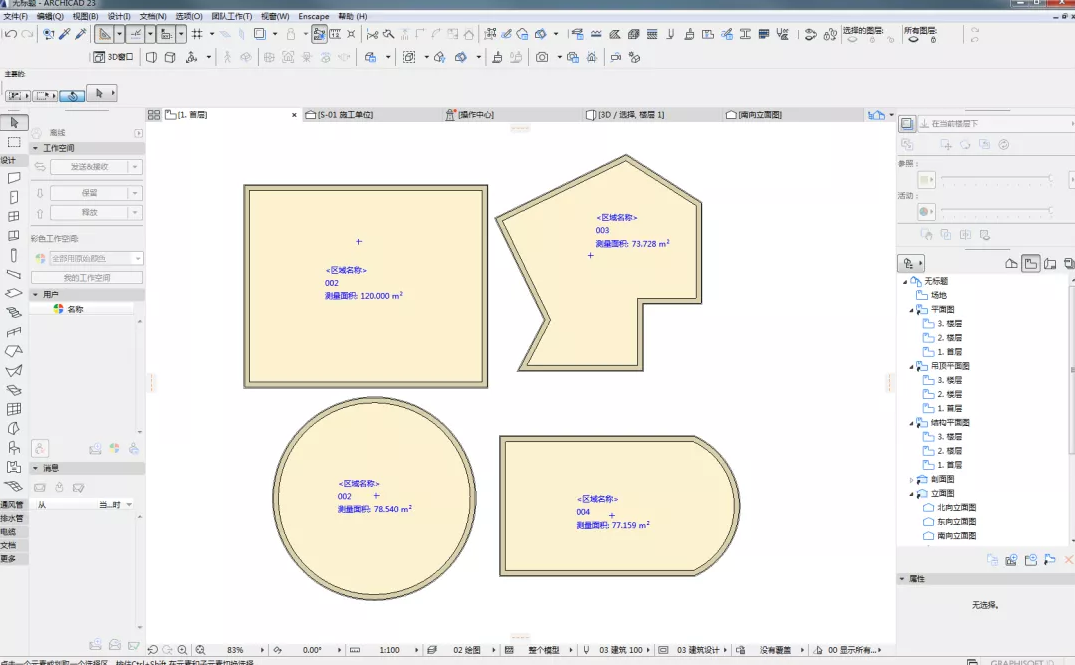Expand the 剖面图 tree node

(911, 480)
